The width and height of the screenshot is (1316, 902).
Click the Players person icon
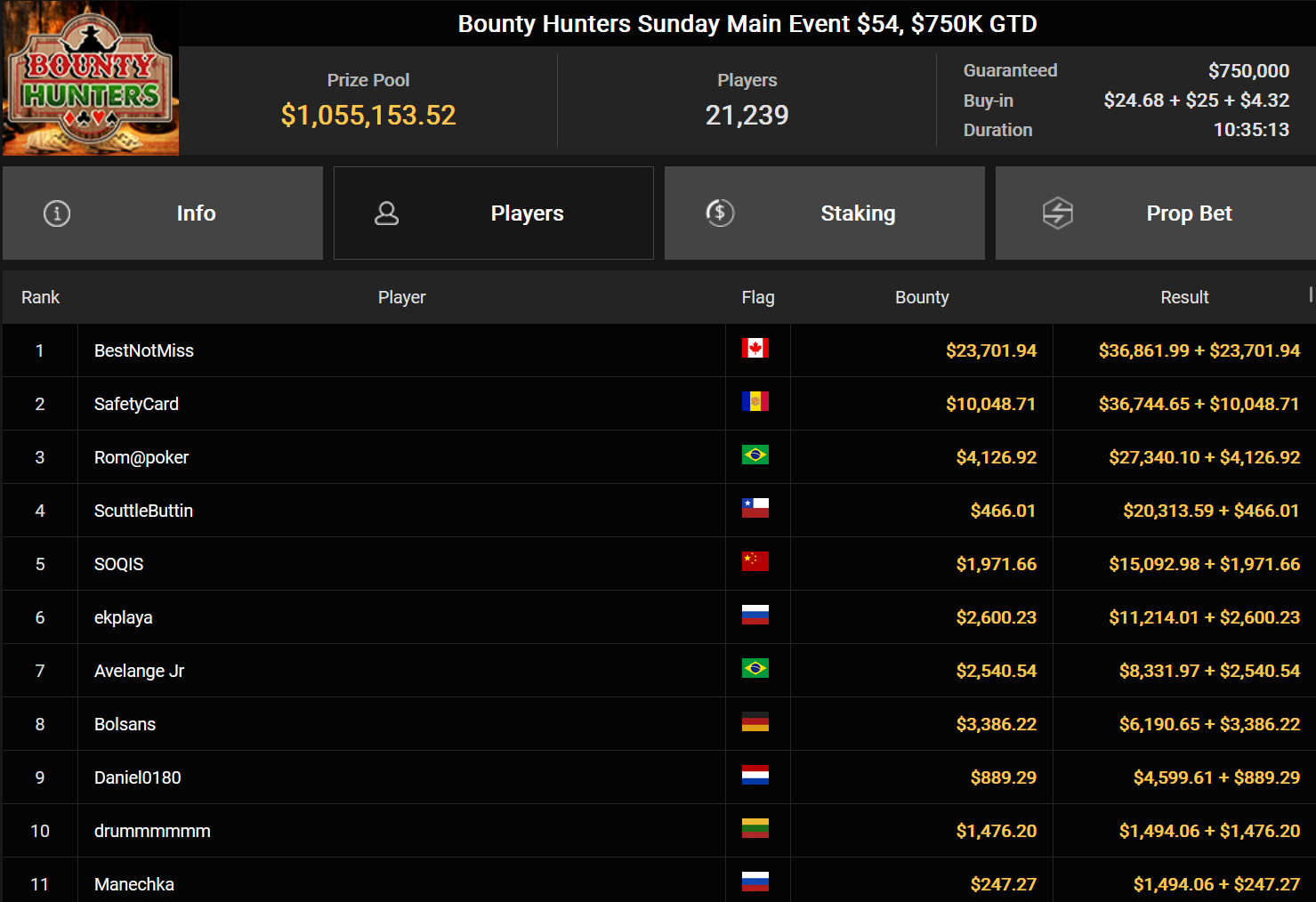[387, 213]
